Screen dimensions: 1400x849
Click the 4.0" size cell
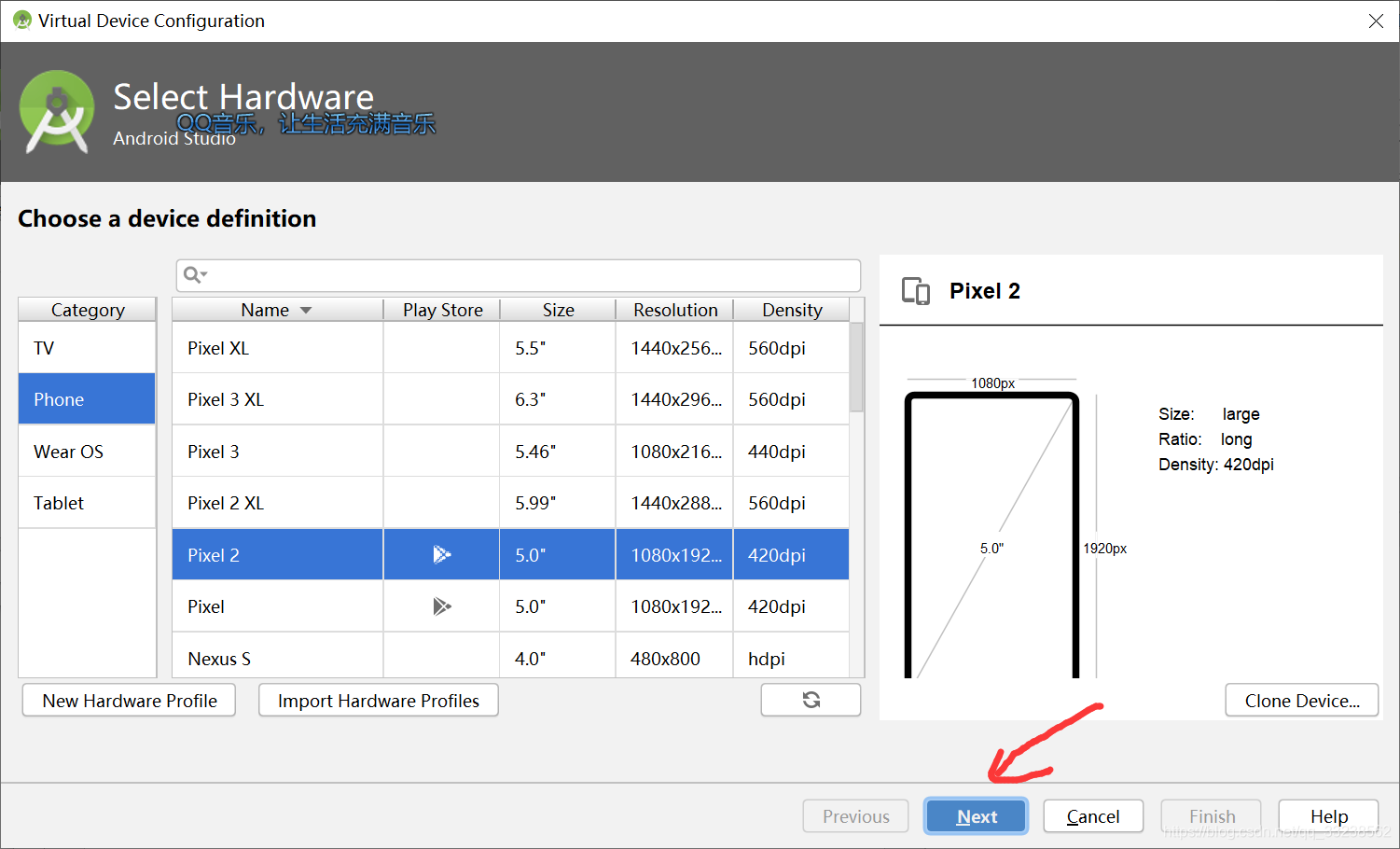click(558, 656)
